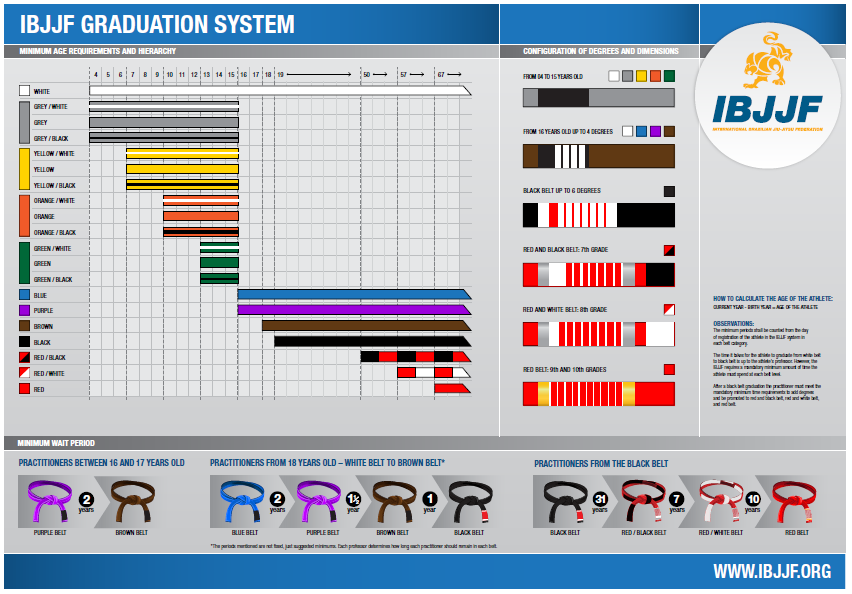Click the YELLOW / WHITE row label
The image size is (852, 594).
[54, 154]
